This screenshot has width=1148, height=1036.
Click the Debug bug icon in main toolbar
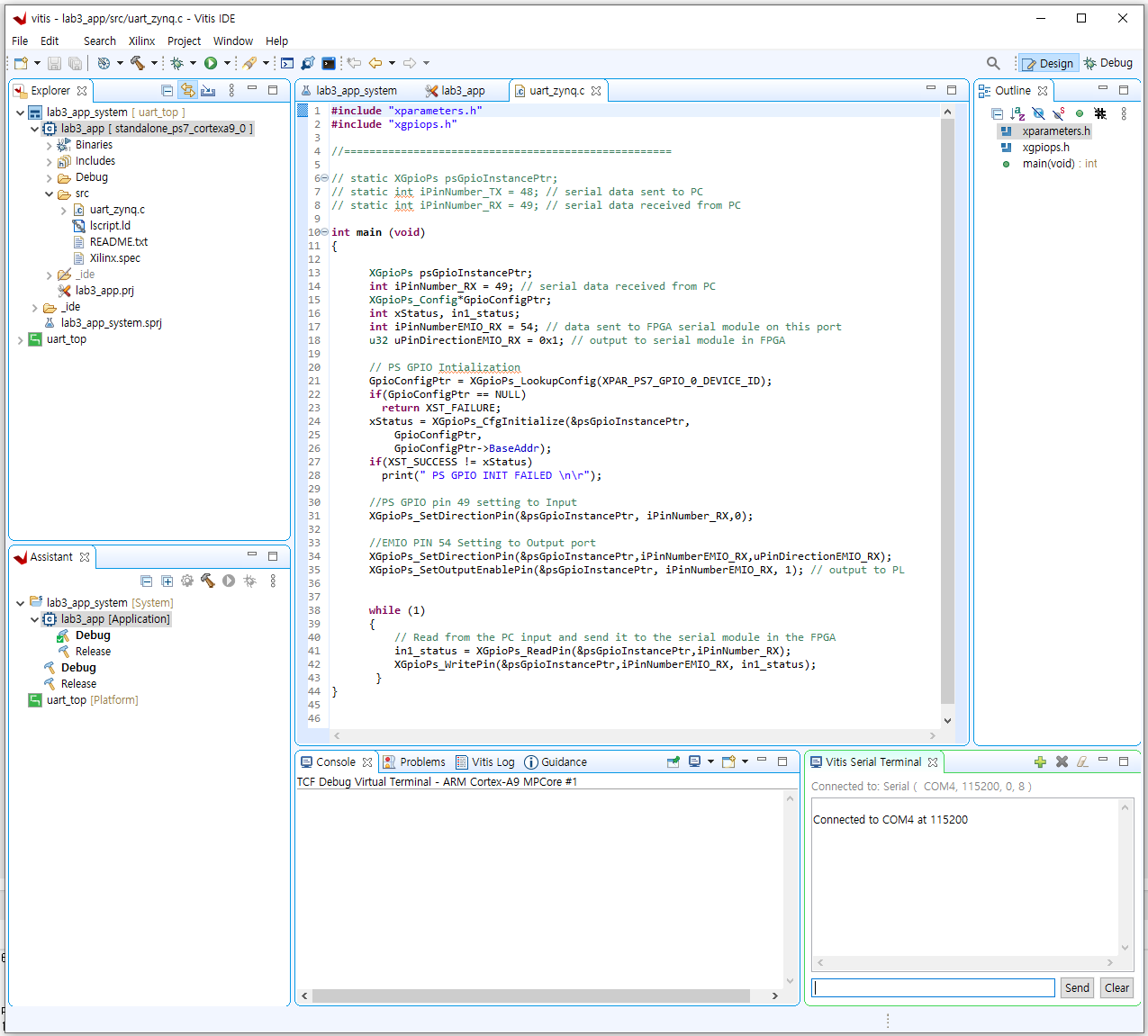click(176, 63)
